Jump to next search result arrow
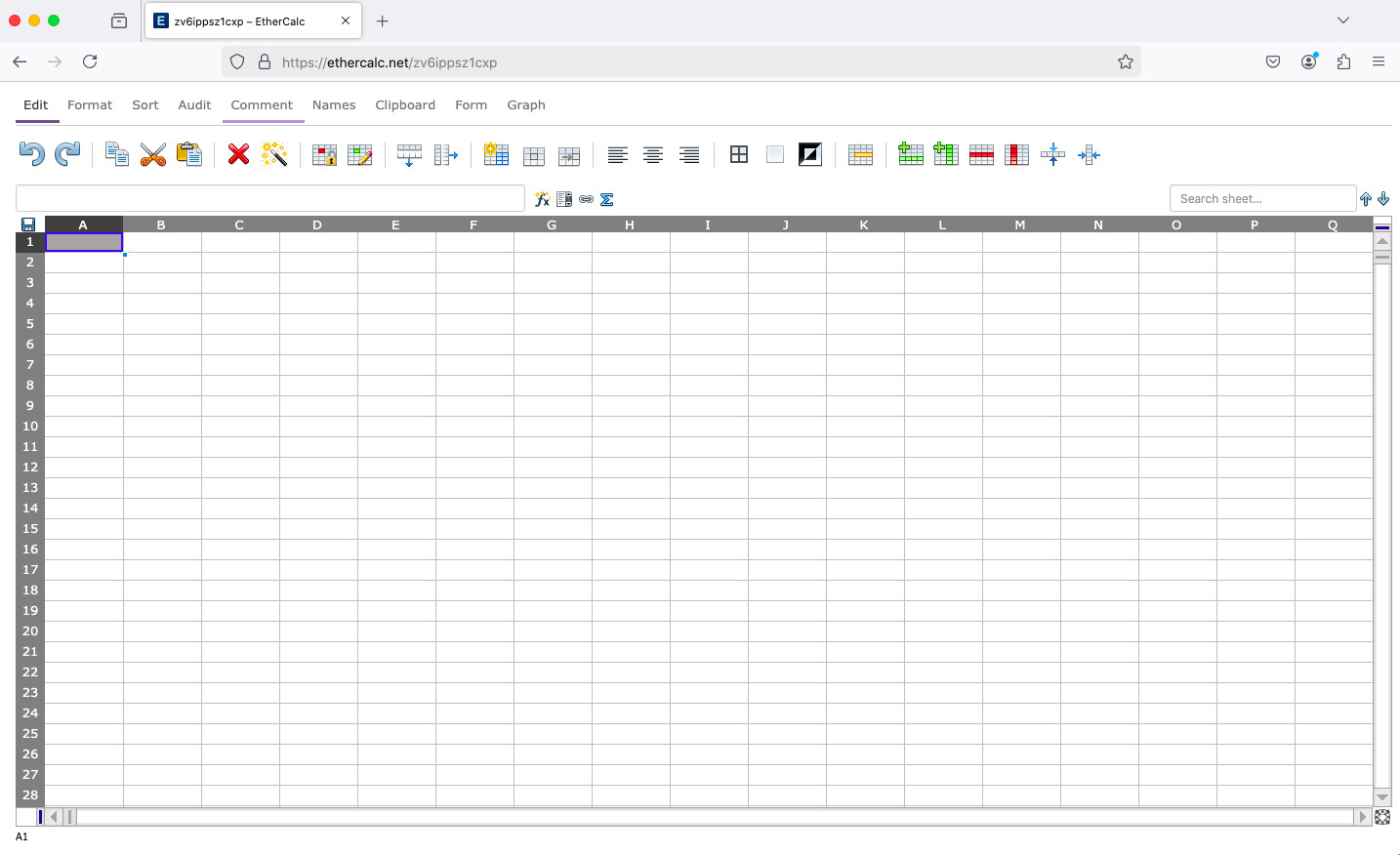Viewport: 1400px width, 855px height. pyautogui.click(x=1383, y=199)
